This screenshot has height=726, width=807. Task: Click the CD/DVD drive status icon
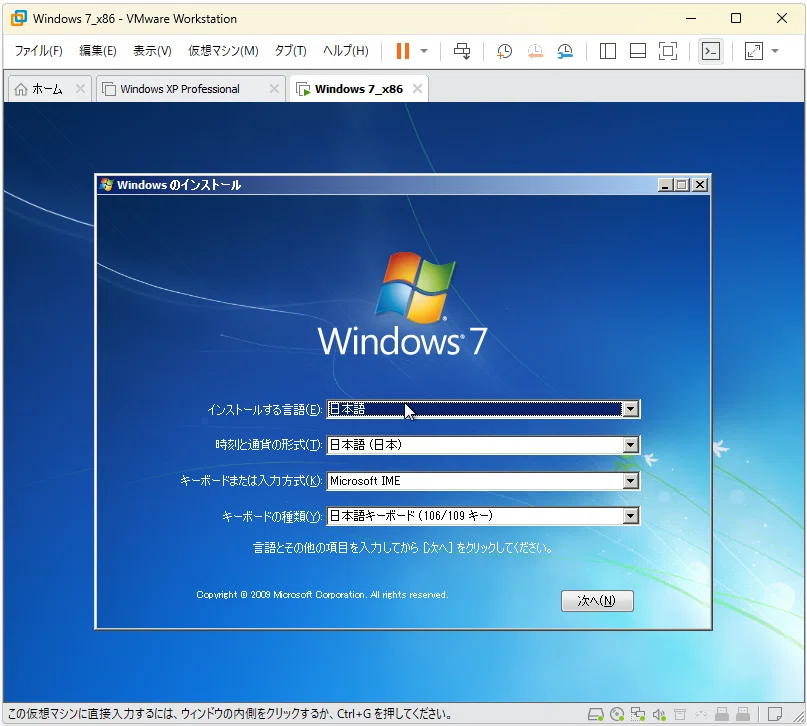(617, 714)
